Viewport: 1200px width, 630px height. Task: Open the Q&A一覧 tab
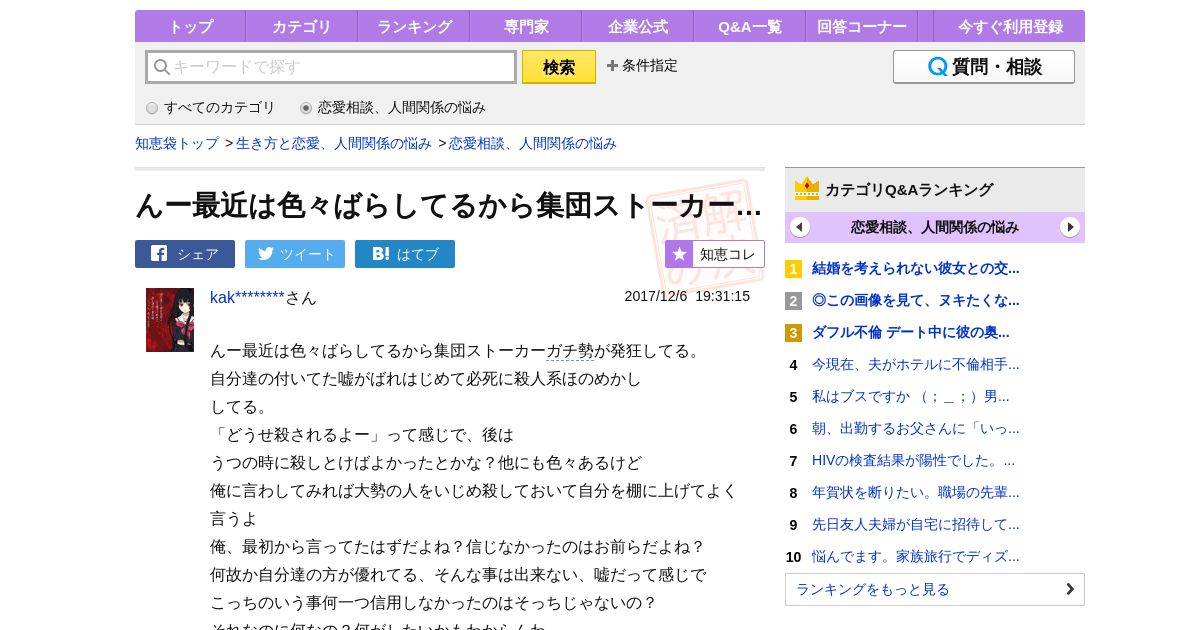click(x=750, y=26)
